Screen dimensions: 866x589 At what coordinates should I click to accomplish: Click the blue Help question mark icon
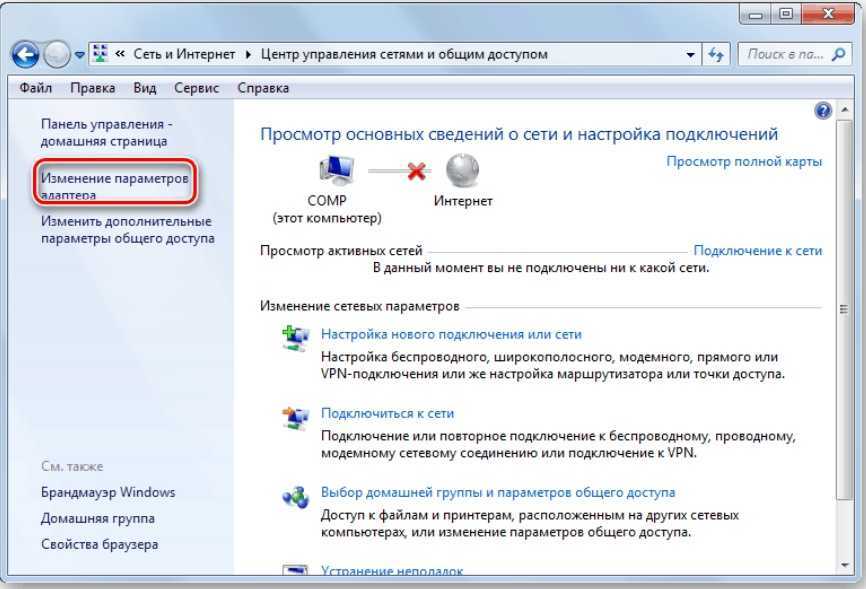coord(822,111)
